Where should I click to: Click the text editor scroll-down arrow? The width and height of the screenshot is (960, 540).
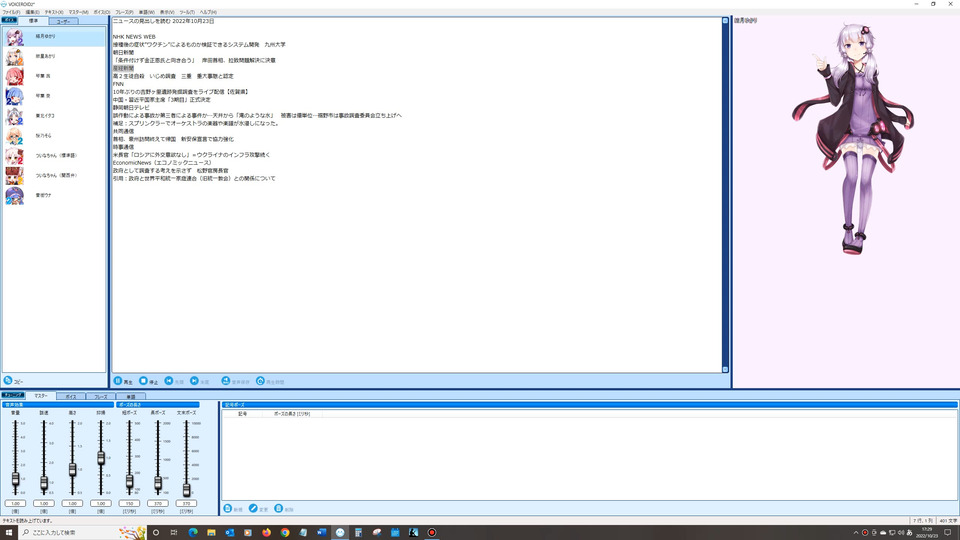tap(726, 369)
